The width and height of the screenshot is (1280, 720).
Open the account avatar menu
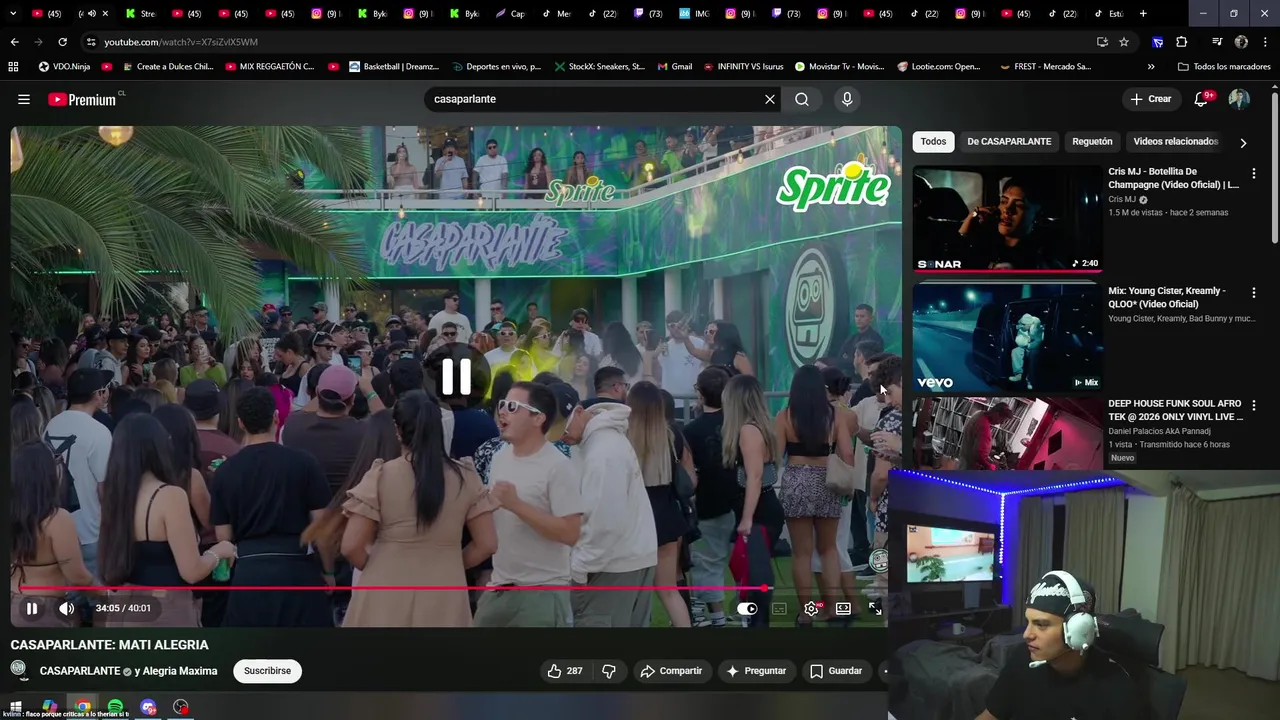[1239, 99]
